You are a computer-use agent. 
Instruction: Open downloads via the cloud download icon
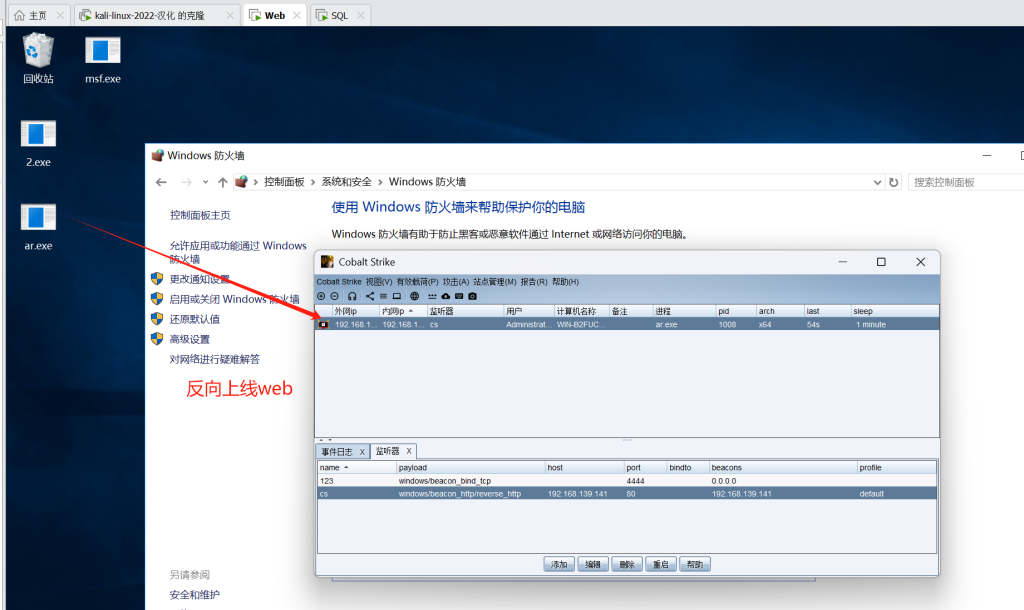[x=445, y=297]
